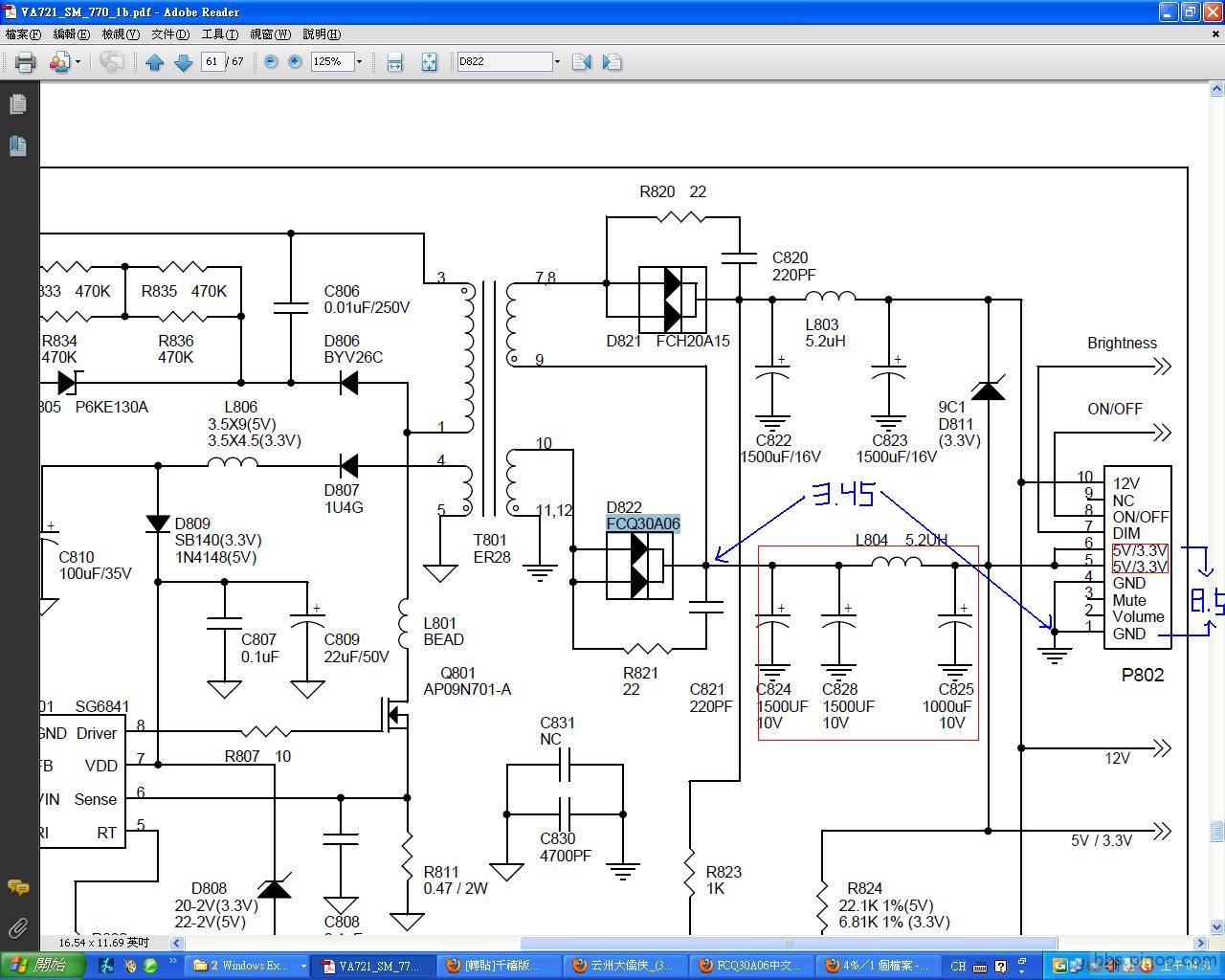Click the D822 diode label in schematic

tap(624, 507)
